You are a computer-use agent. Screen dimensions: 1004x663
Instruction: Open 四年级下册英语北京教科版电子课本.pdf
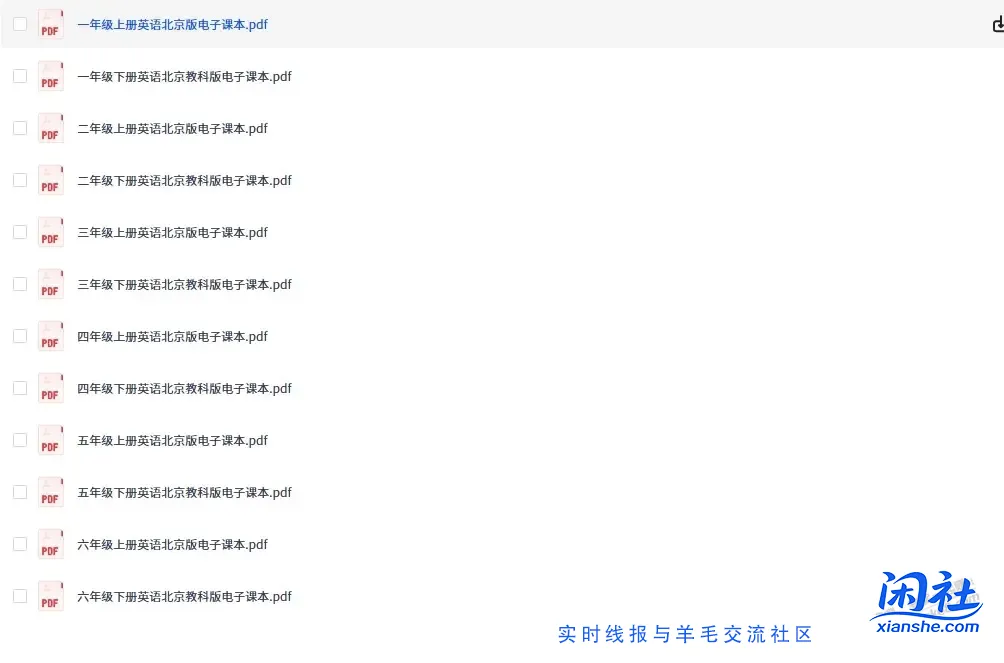[x=186, y=388]
